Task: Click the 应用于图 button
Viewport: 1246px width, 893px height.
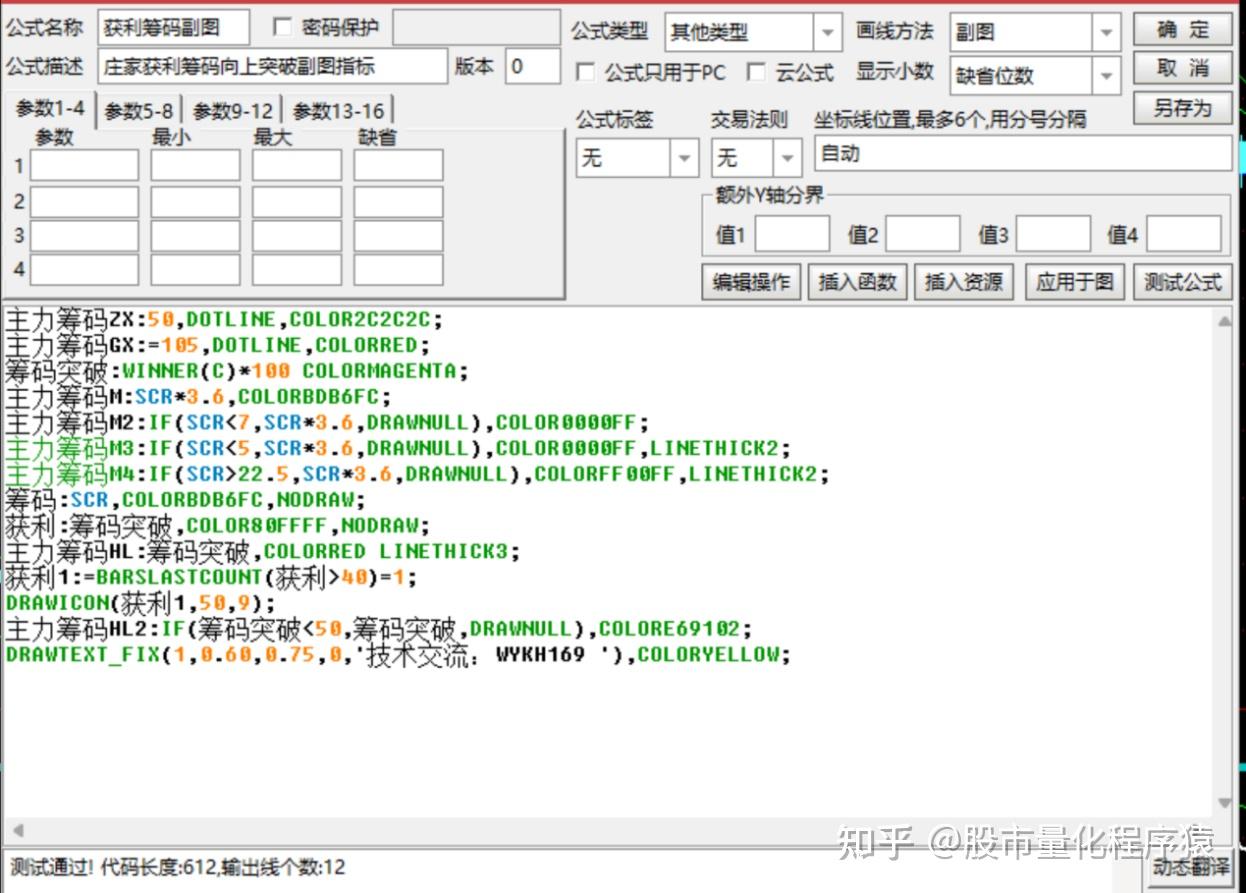Action: pos(1075,282)
